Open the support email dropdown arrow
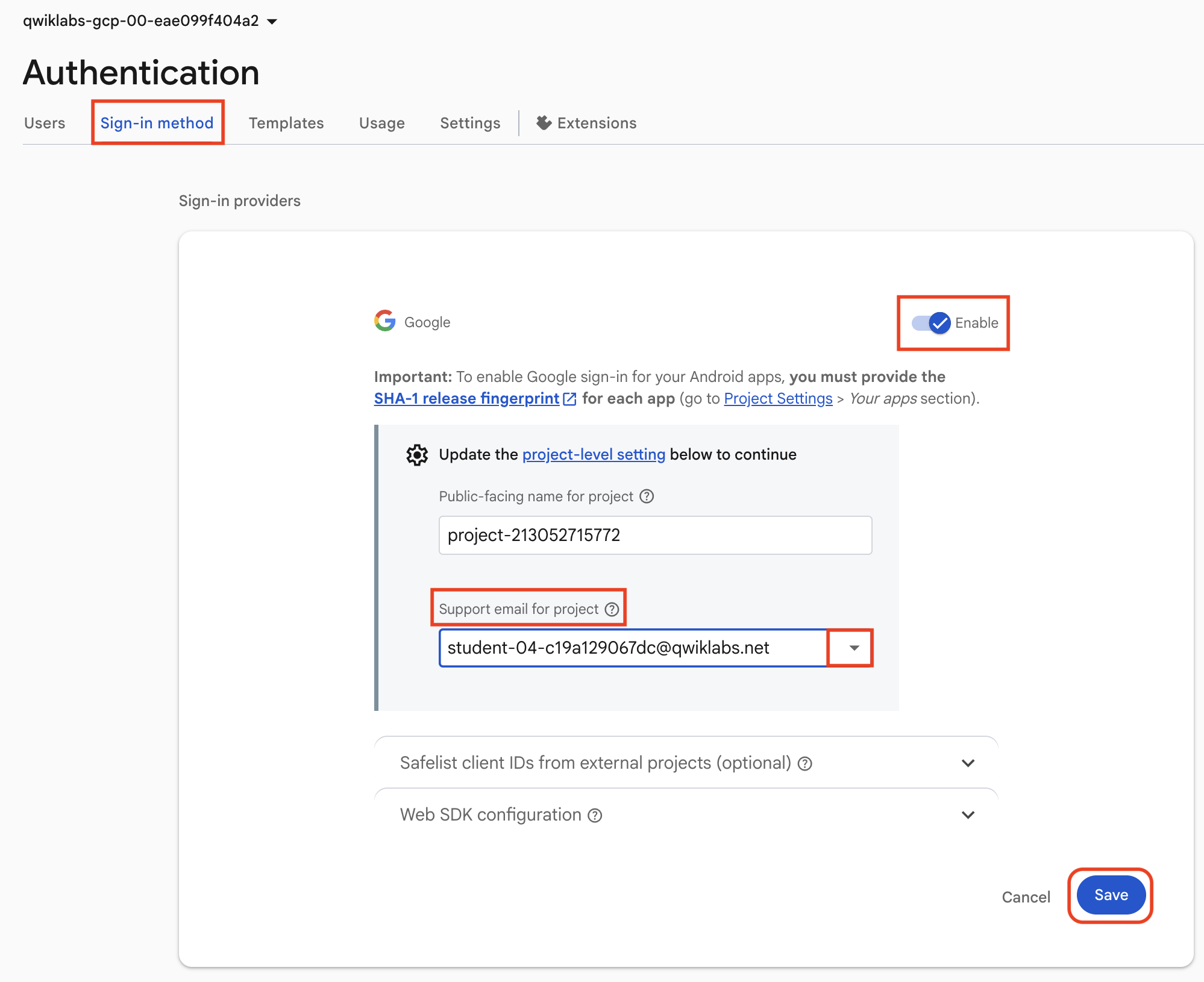This screenshot has width=1204, height=982. pyautogui.click(x=854, y=648)
